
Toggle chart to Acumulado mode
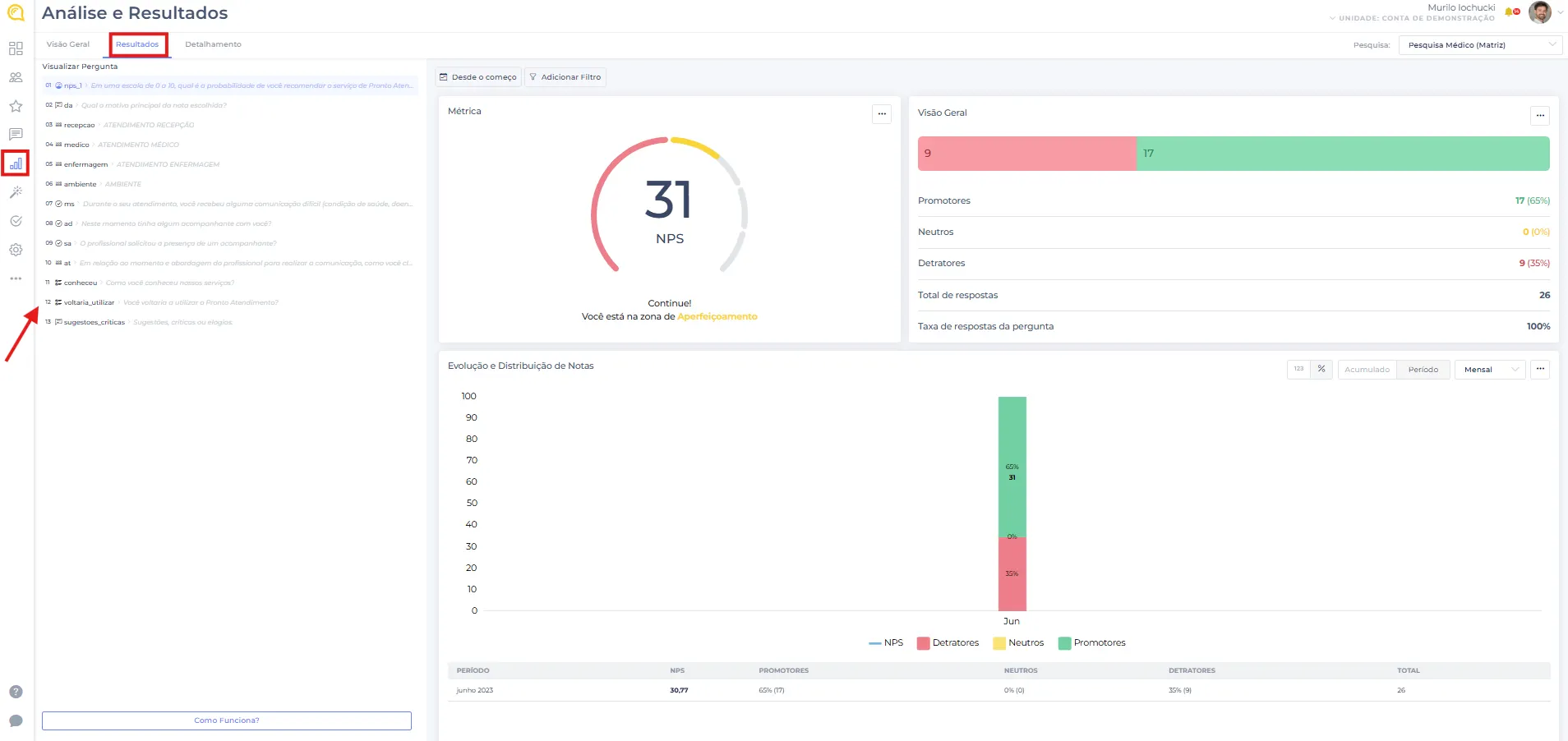pos(1367,370)
